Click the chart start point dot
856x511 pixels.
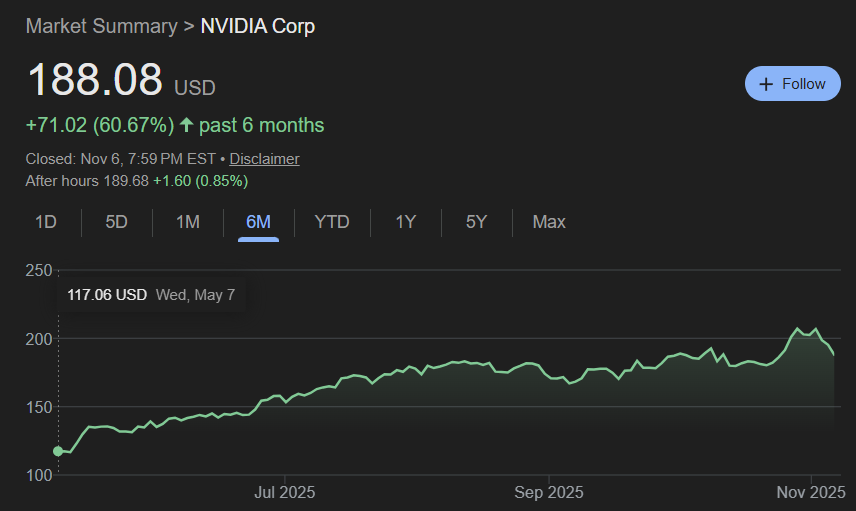coord(58,451)
